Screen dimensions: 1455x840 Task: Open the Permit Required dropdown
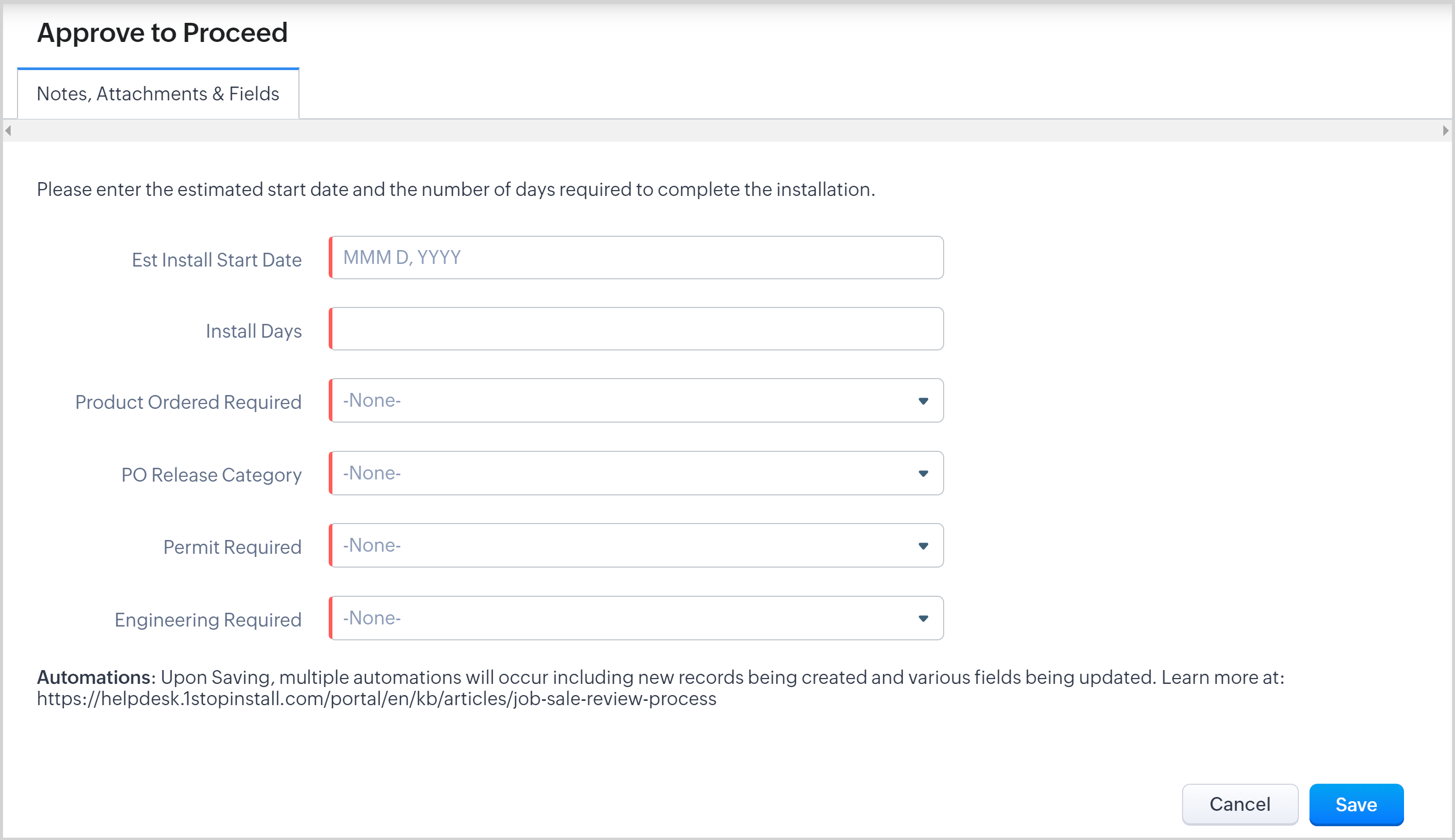tap(636, 546)
